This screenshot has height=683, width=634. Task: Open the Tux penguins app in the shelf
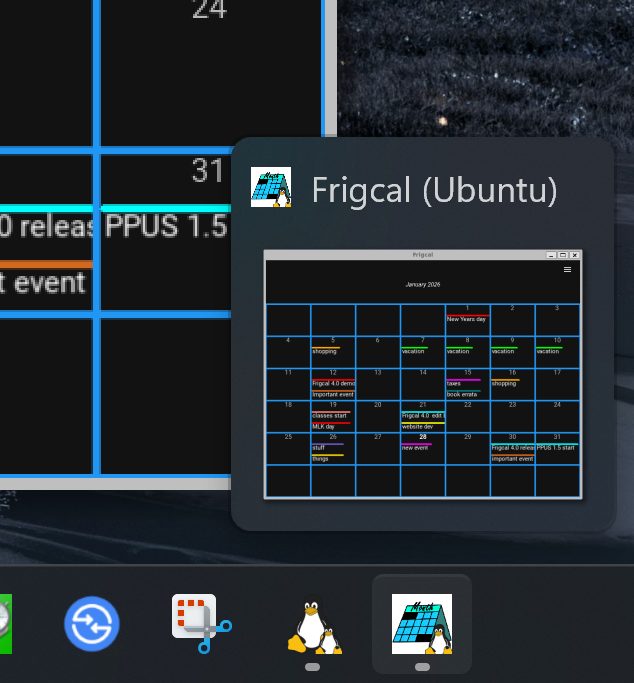pyautogui.click(x=314, y=624)
